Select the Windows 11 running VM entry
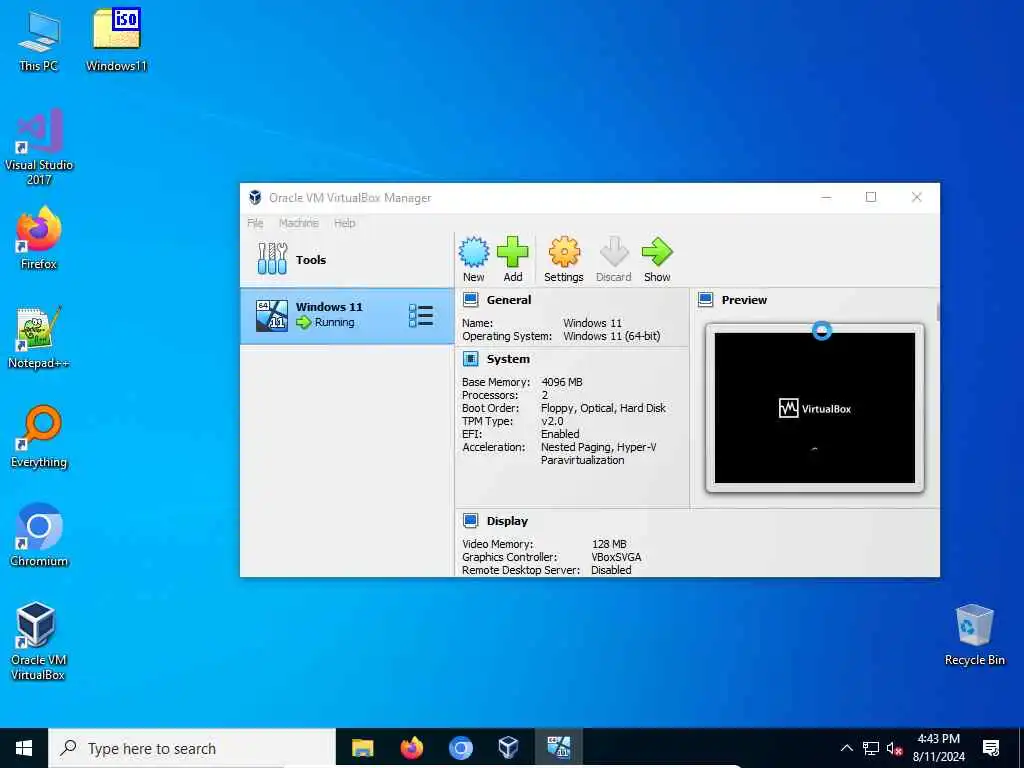This screenshot has height=768, width=1024. [x=347, y=315]
